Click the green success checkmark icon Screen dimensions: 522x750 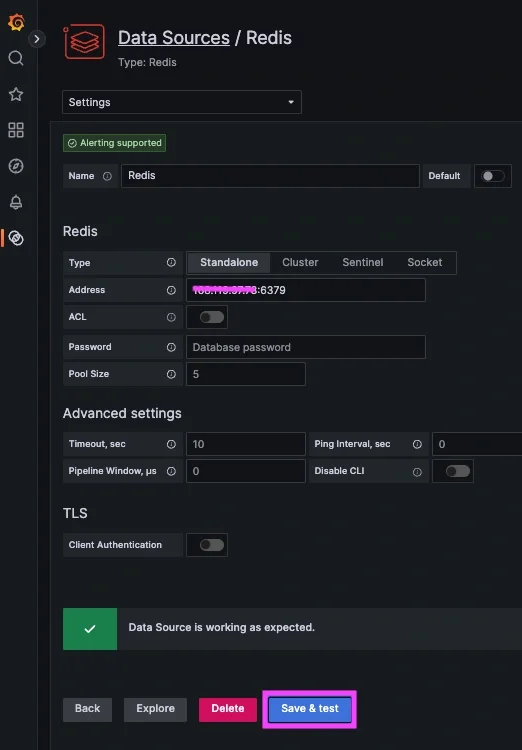90,629
